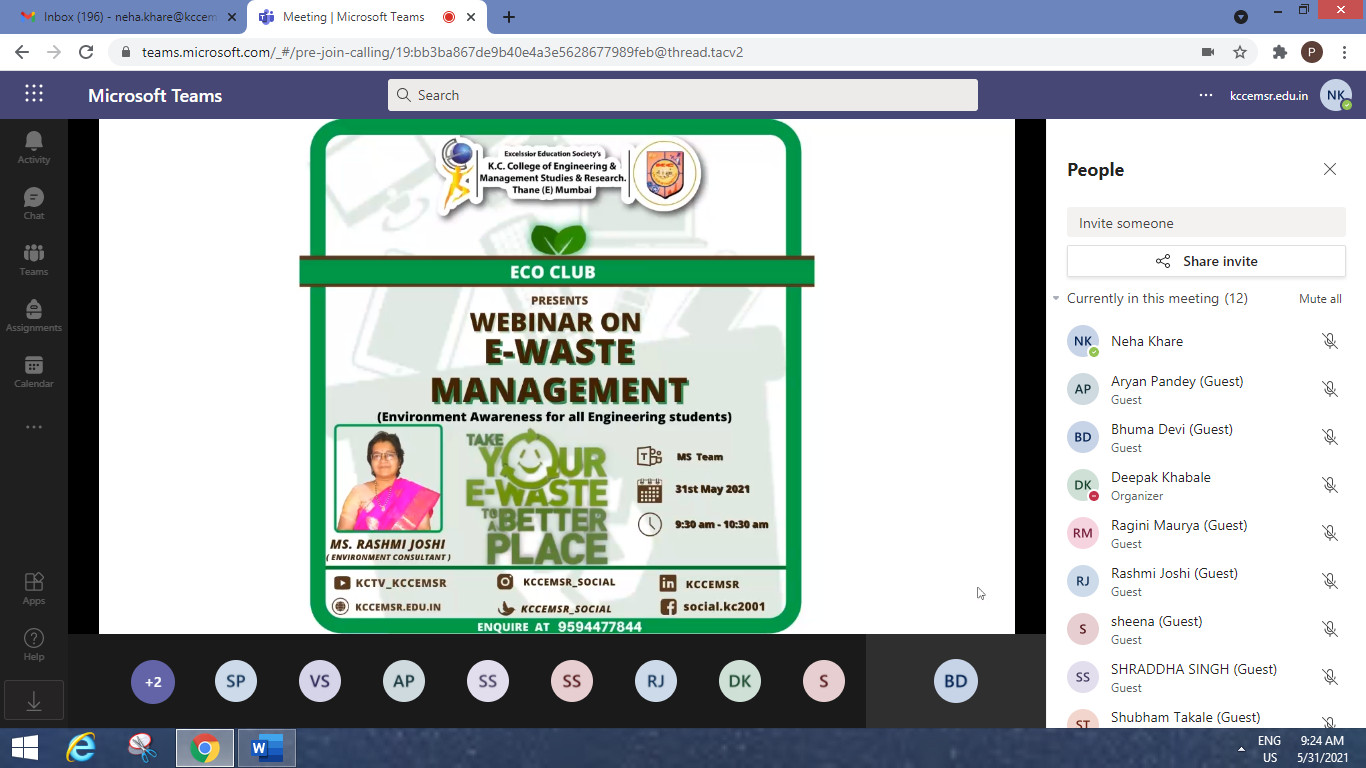This screenshot has height=768, width=1366.
Task: Click the Share invite button
Action: [1206, 261]
